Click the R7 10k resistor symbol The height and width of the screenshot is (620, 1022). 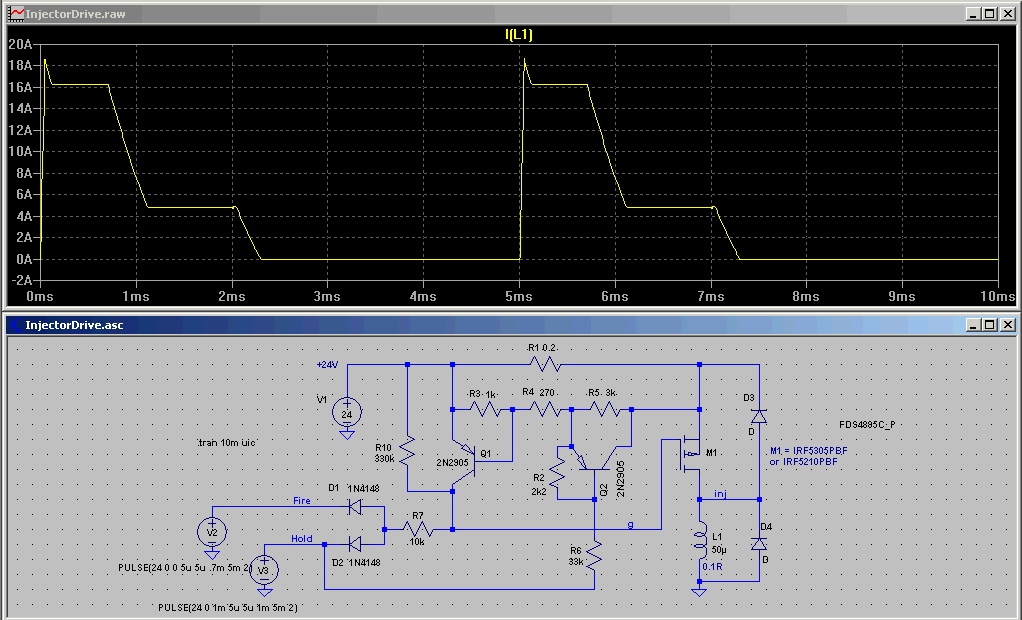coord(418,529)
